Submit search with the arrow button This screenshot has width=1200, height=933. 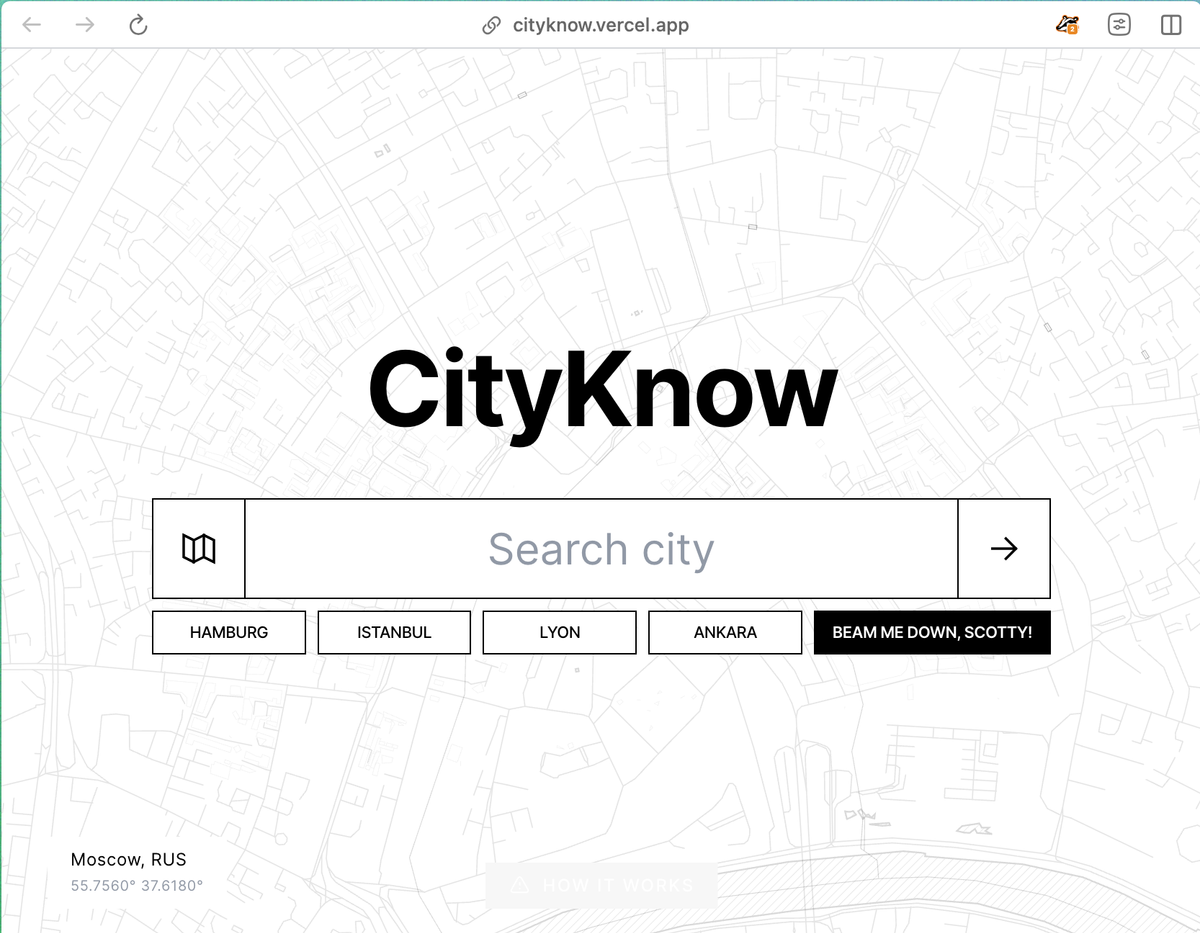pos(1004,548)
